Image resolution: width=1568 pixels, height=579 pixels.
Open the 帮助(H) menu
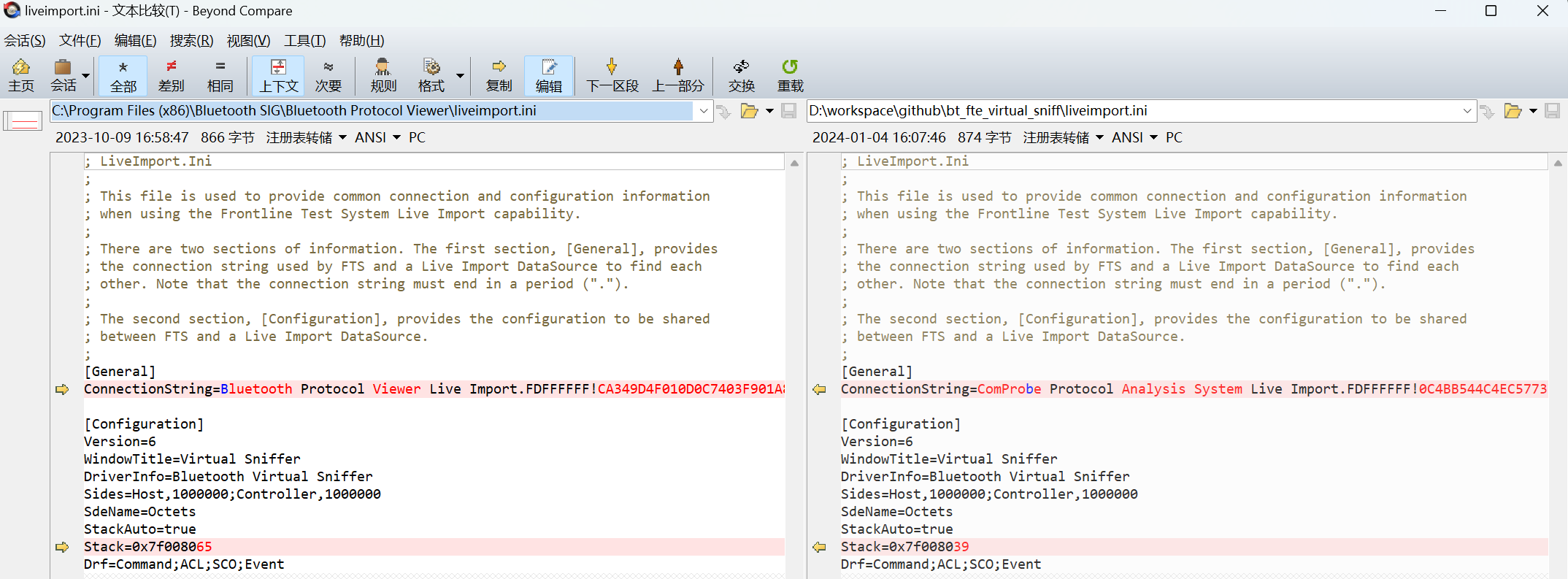pos(362,41)
